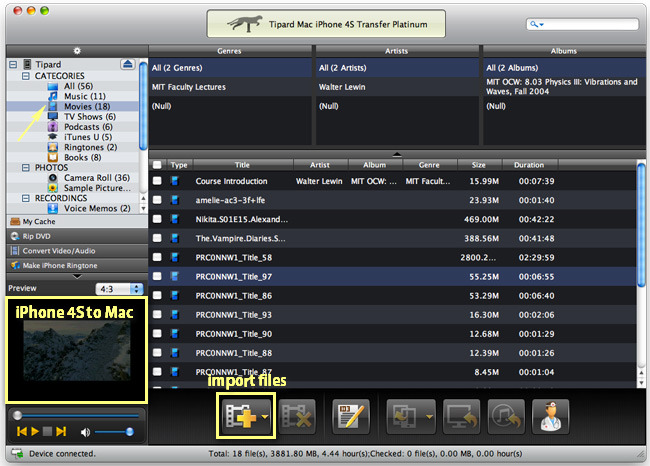Check the amelie-ac3-3f+lfe row checkbox
The image size is (650, 466).
coord(157,200)
